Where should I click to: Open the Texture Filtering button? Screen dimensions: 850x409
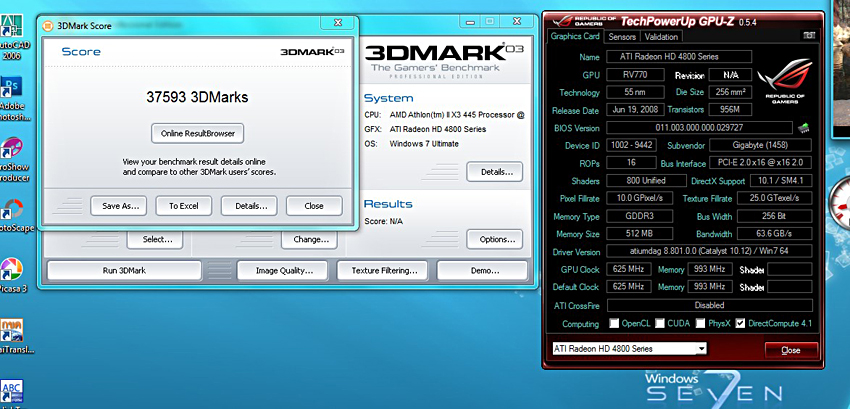tap(382, 270)
